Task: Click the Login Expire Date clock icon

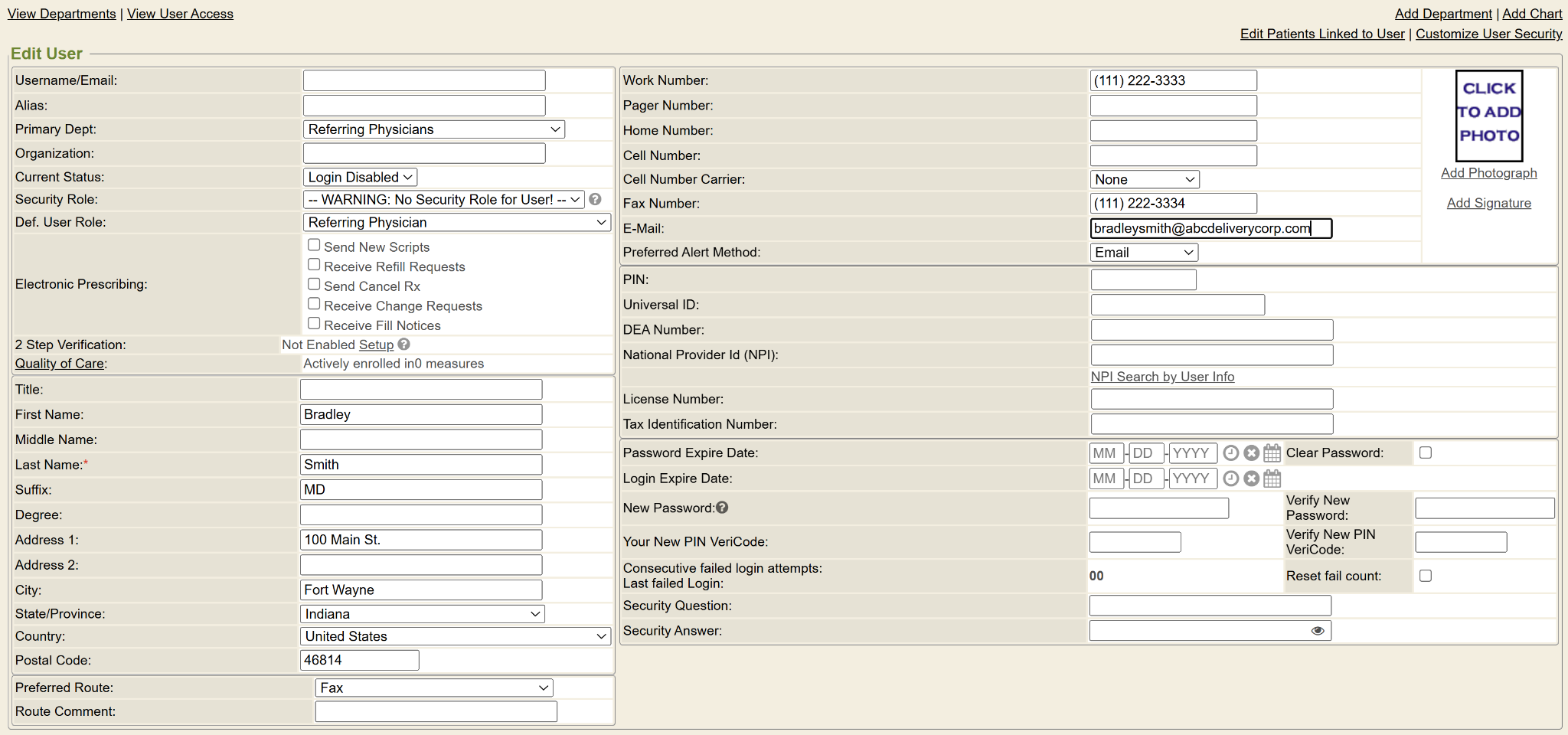Action: (x=1230, y=479)
